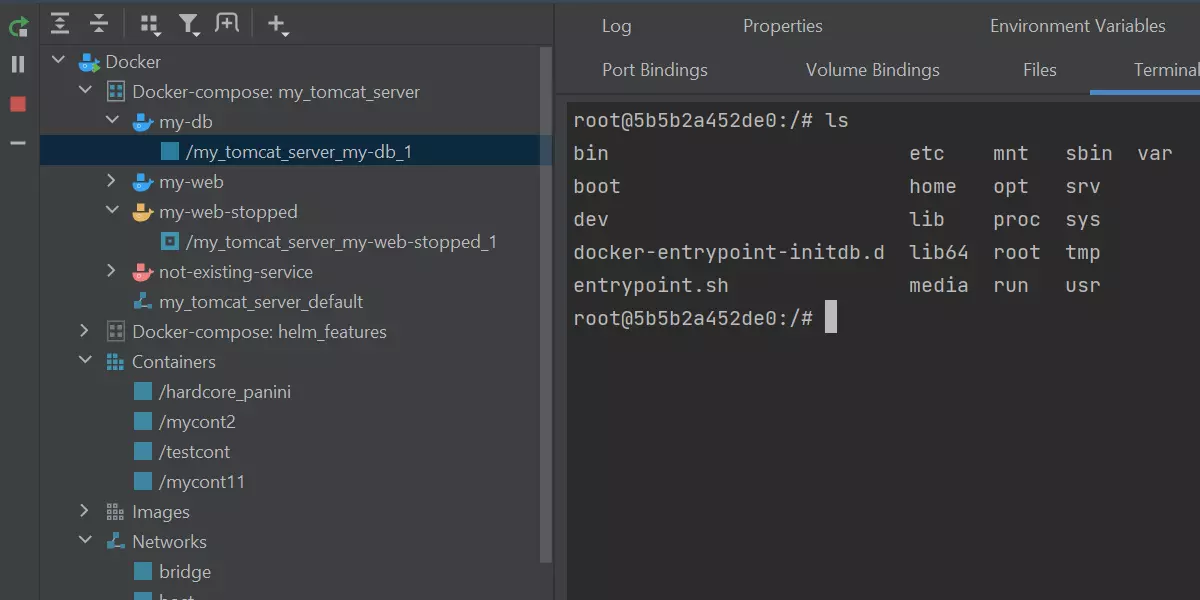Expand Docker-compose: helm_features node
1200x600 pixels.
click(x=85, y=332)
